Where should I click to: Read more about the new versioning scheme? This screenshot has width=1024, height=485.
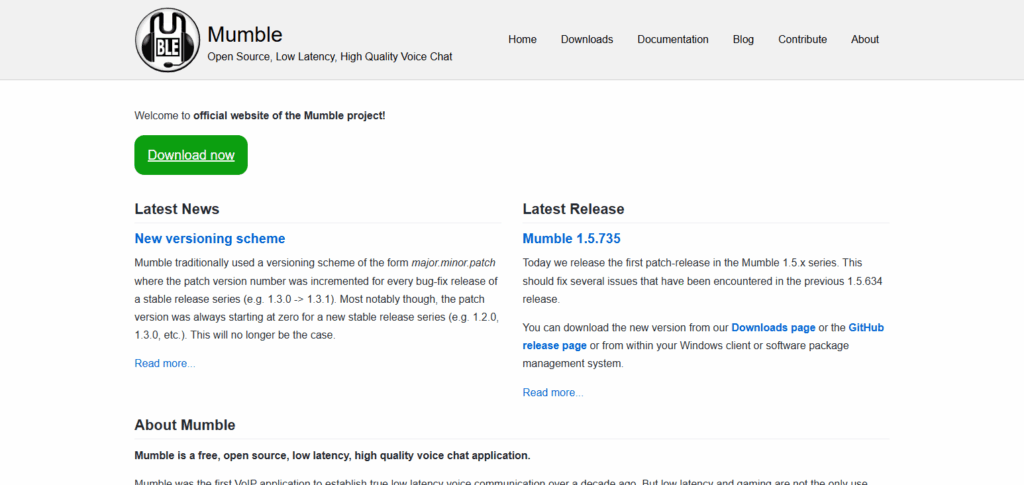click(x=165, y=363)
